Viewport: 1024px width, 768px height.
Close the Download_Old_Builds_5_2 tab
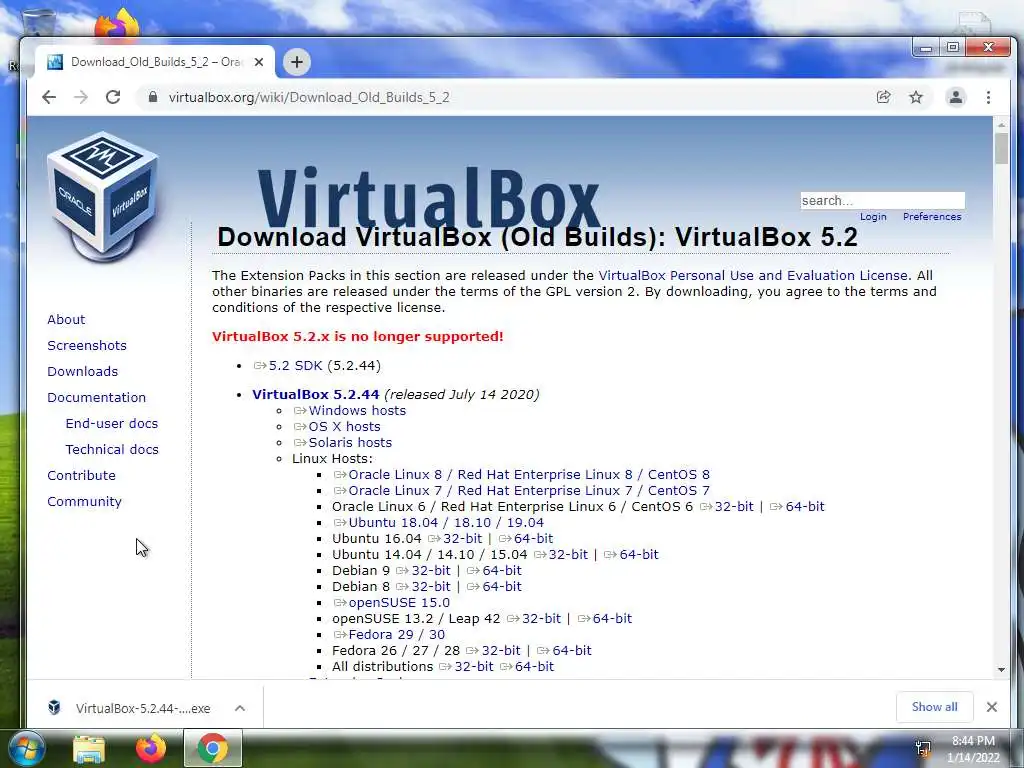click(x=259, y=62)
